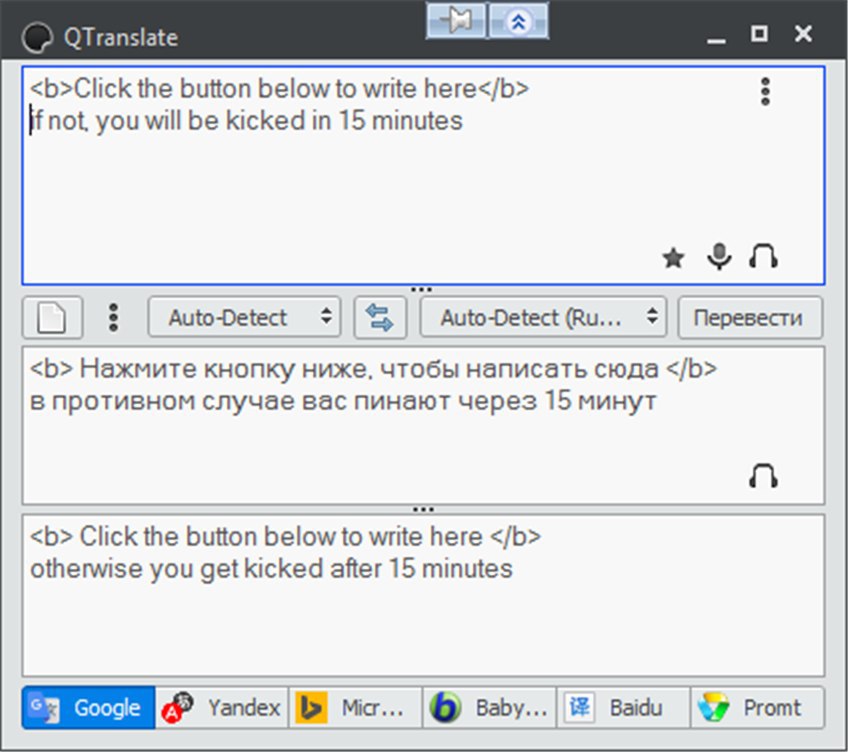Click Russian text 'Нажмите кнопку ниже'

[x=227, y=370]
